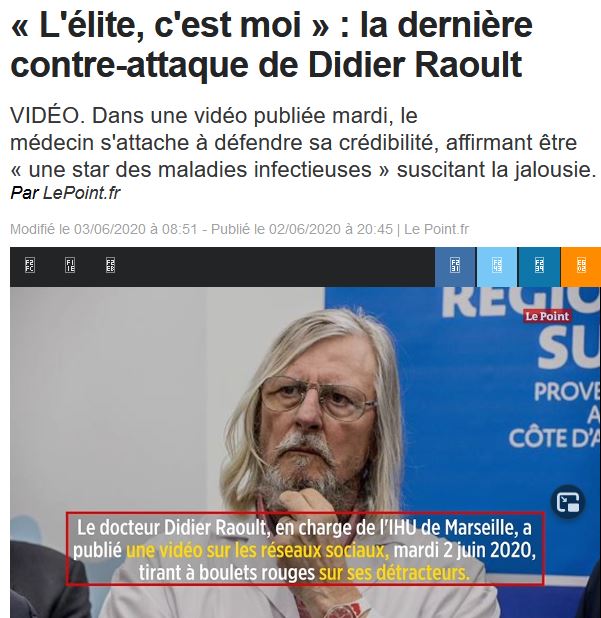
Task: Open the LePoint.fr author link
Action: pos(81,193)
